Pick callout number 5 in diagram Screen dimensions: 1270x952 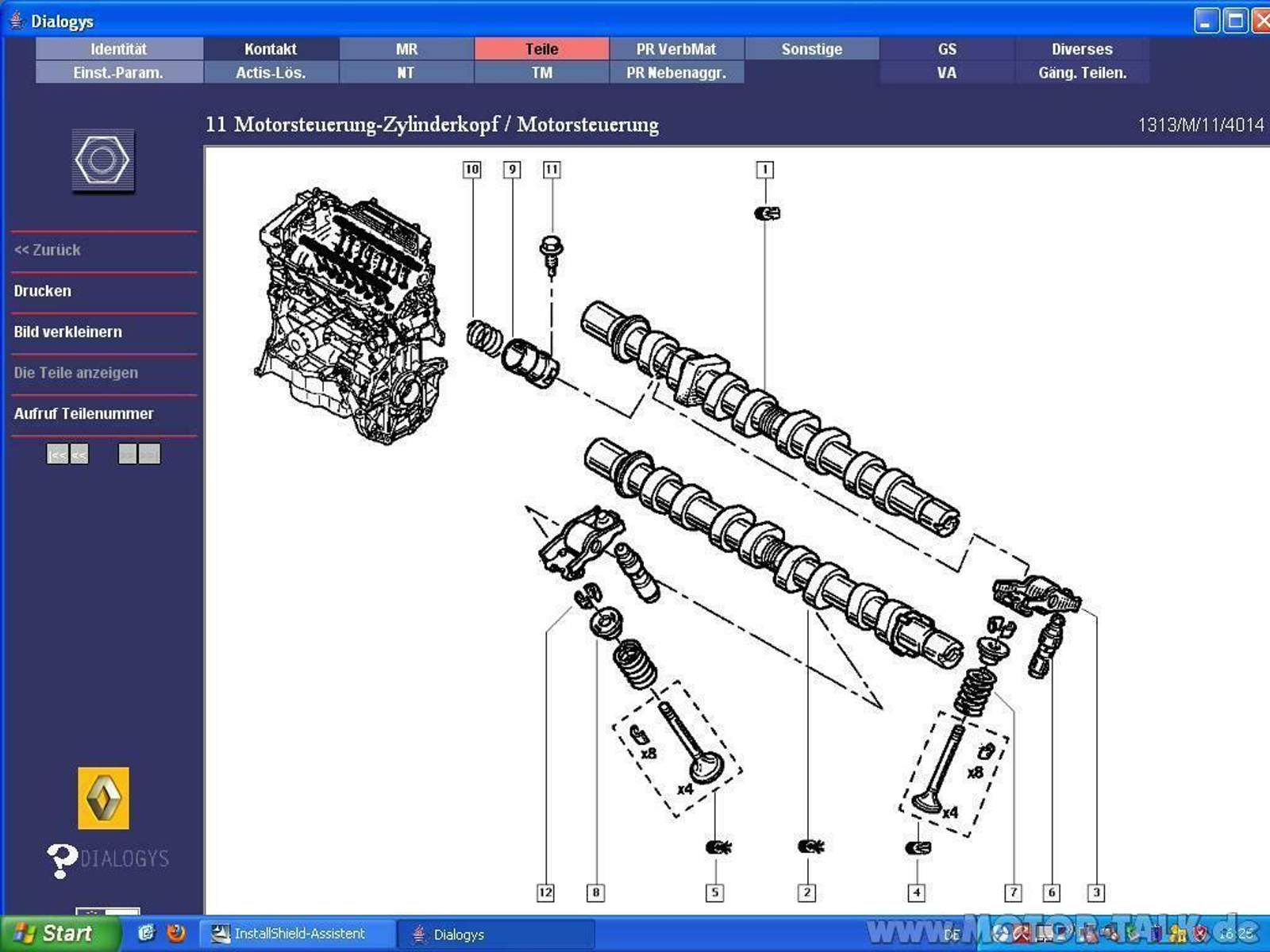(x=714, y=892)
